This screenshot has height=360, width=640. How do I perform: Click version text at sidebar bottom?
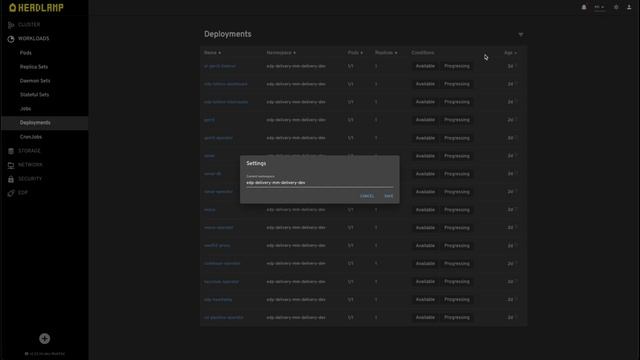[x=45, y=354]
